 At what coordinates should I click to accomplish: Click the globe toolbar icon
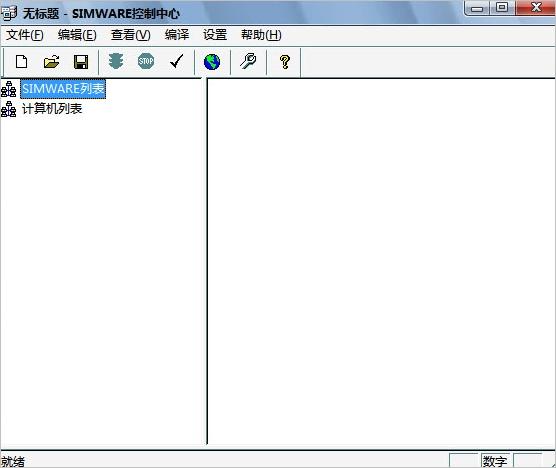tap(212, 62)
